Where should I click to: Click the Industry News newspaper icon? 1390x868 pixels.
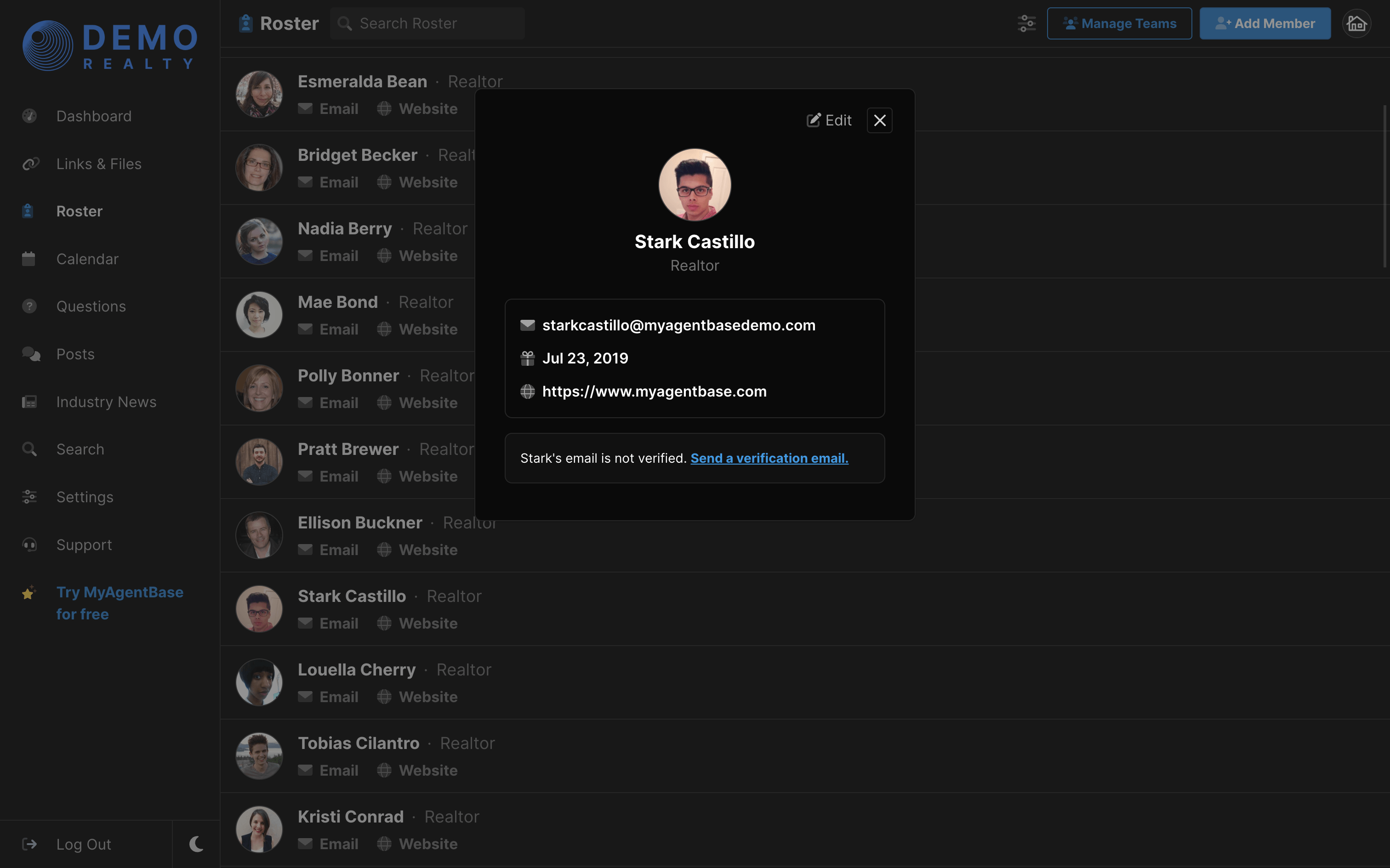(29, 402)
